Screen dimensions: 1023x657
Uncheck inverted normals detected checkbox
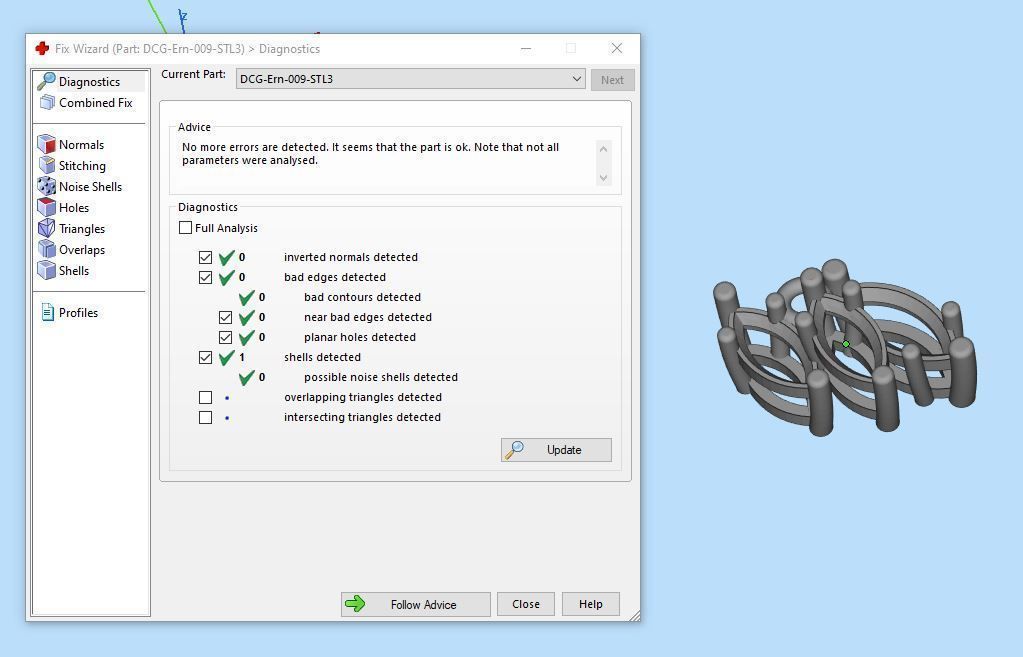point(206,257)
